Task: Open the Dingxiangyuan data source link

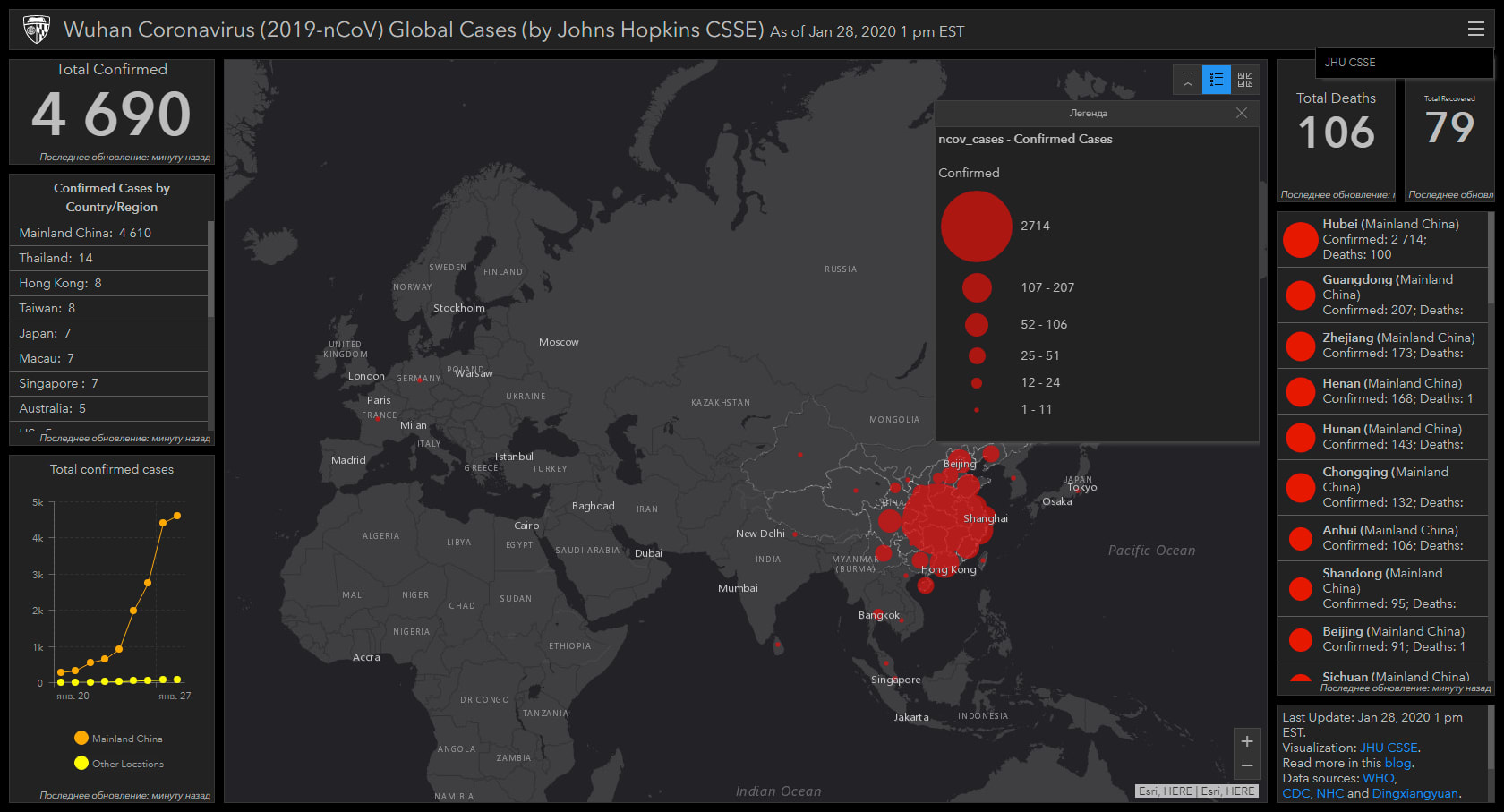Action: pos(1415,793)
